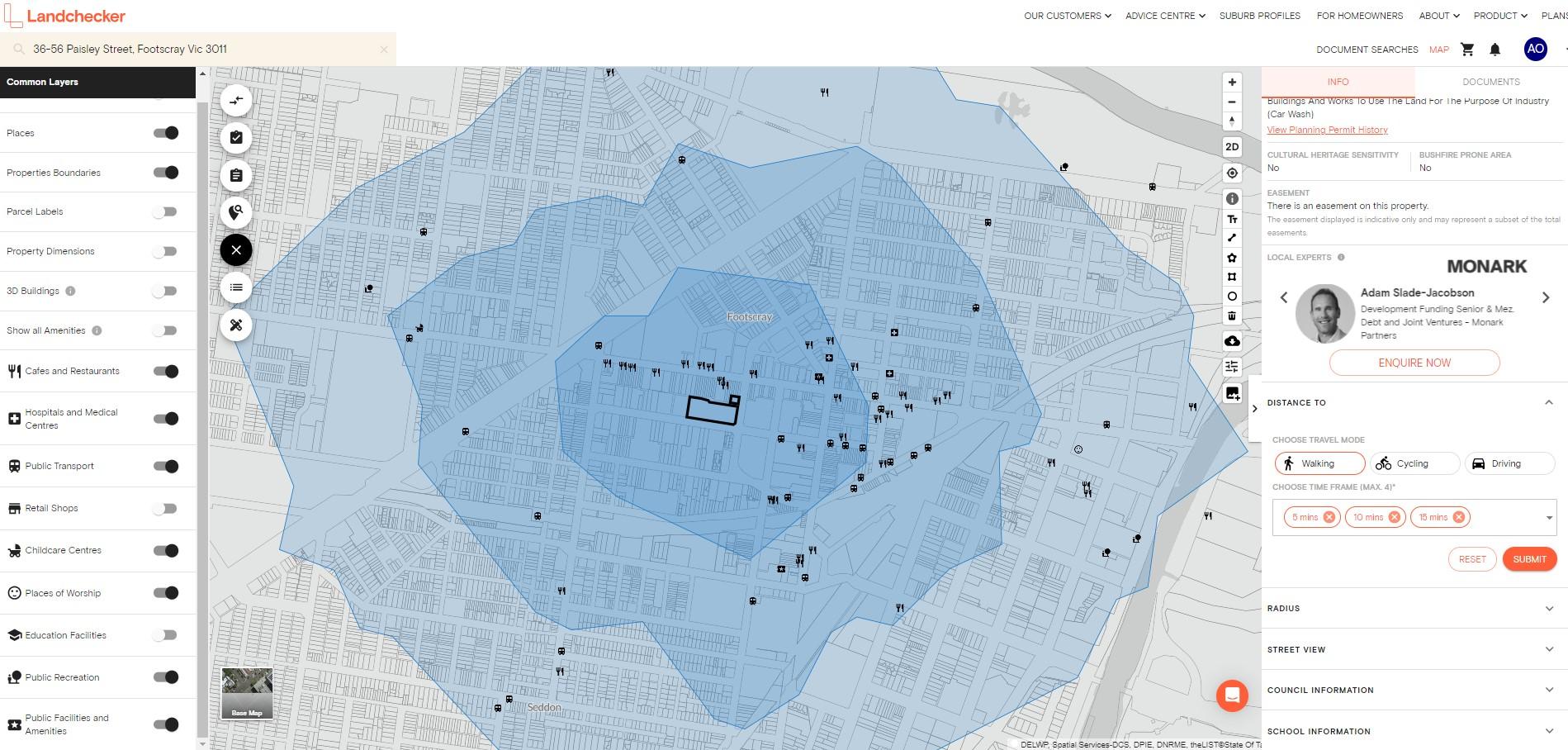Open the list view button on map
This screenshot has height=750, width=1568.
point(236,287)
